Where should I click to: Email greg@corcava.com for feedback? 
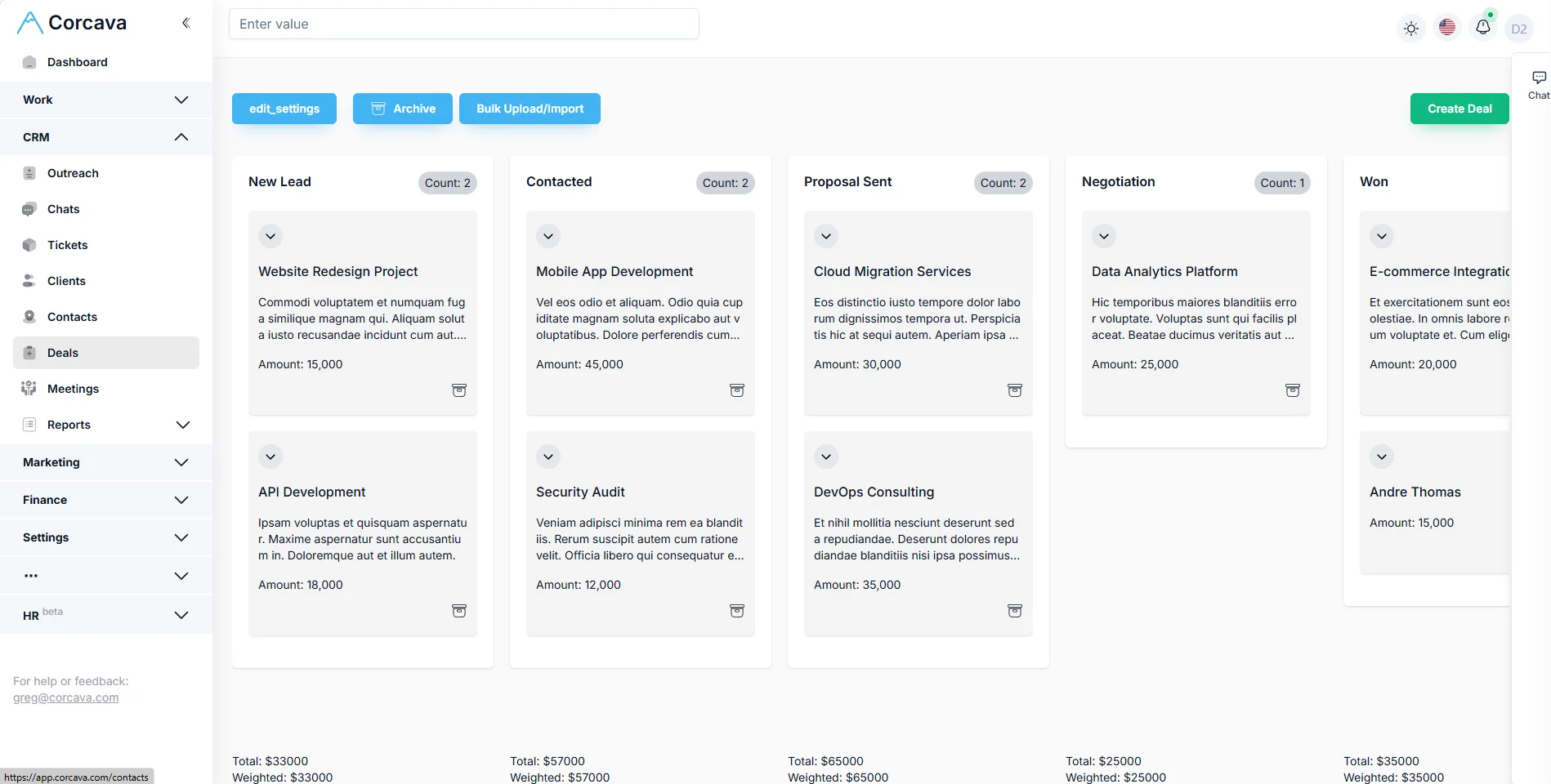click(x=65, y=697)
